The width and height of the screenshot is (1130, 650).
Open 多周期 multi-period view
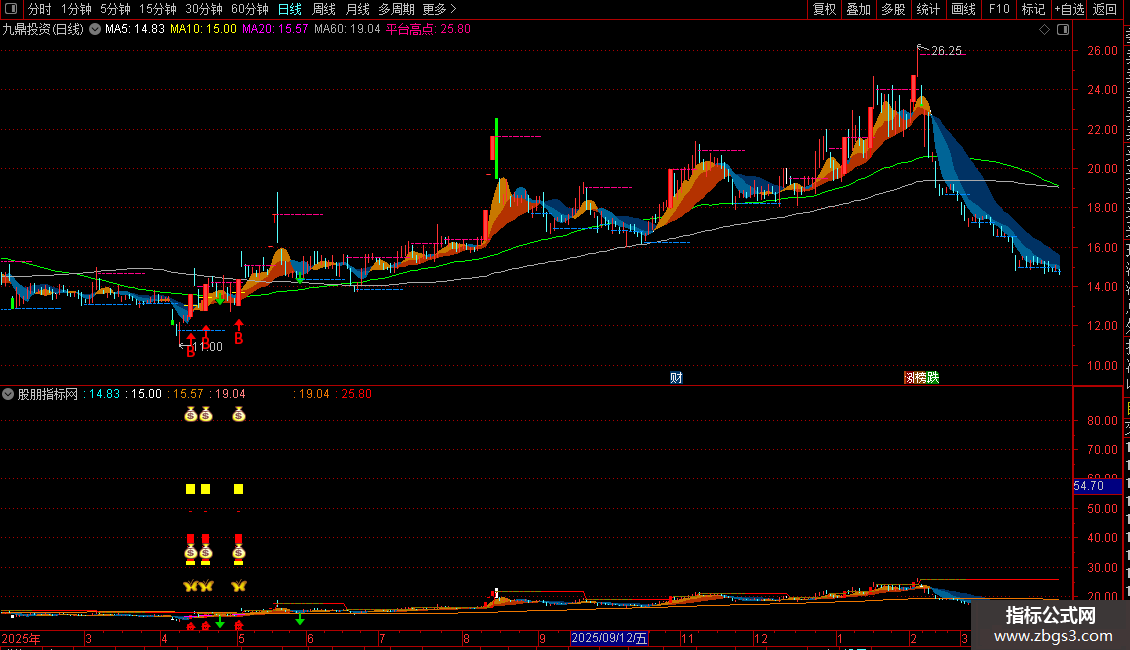tap(396, 9)
